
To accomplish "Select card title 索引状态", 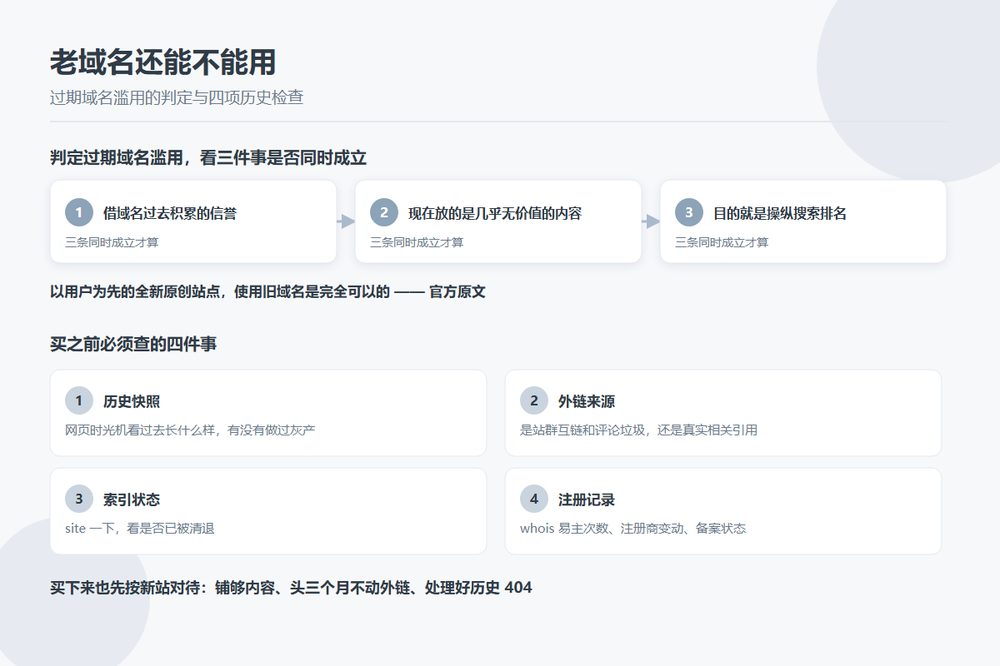I will point(131,500).
